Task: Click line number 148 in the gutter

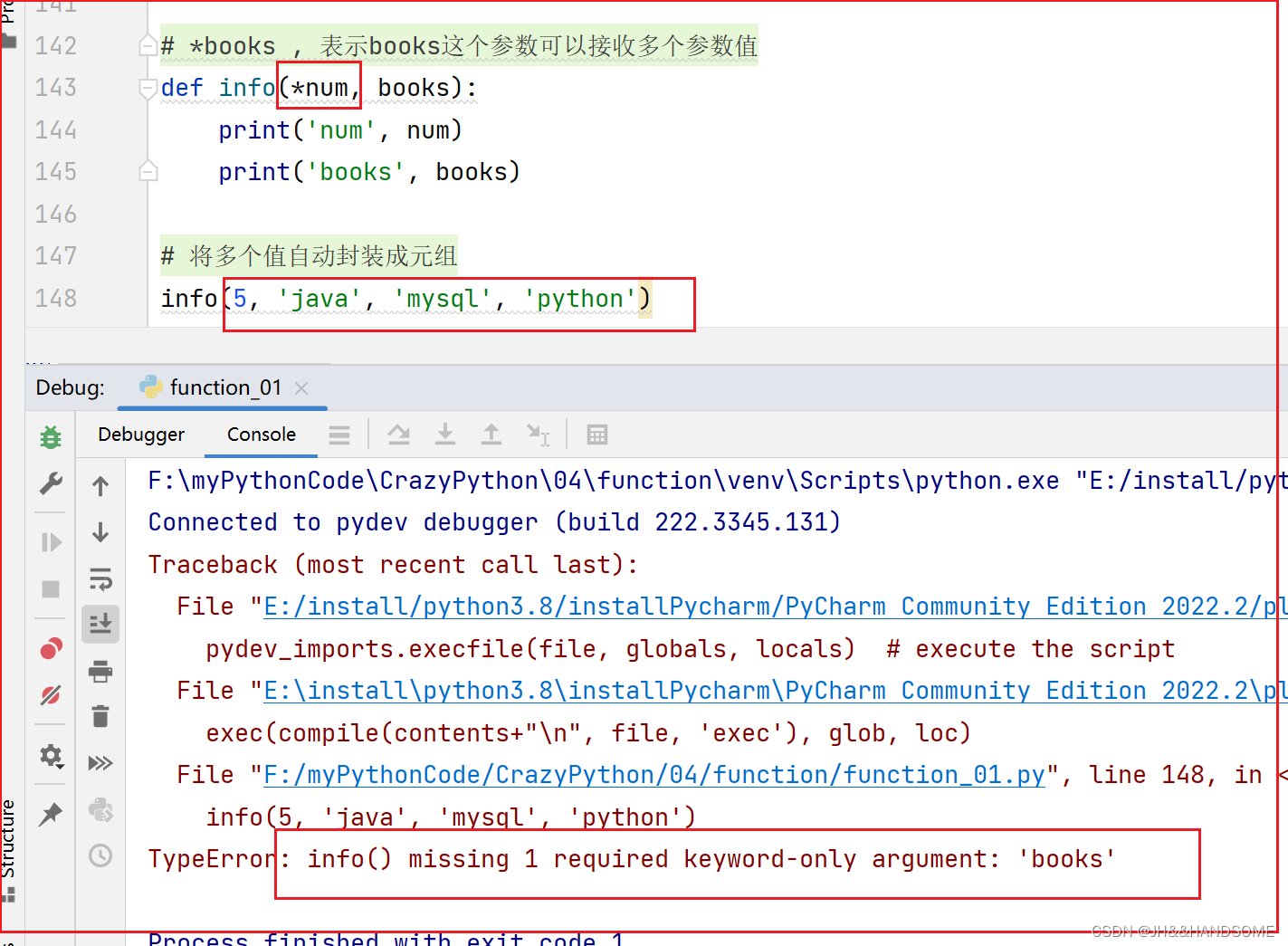Action: tap(56, 298)
